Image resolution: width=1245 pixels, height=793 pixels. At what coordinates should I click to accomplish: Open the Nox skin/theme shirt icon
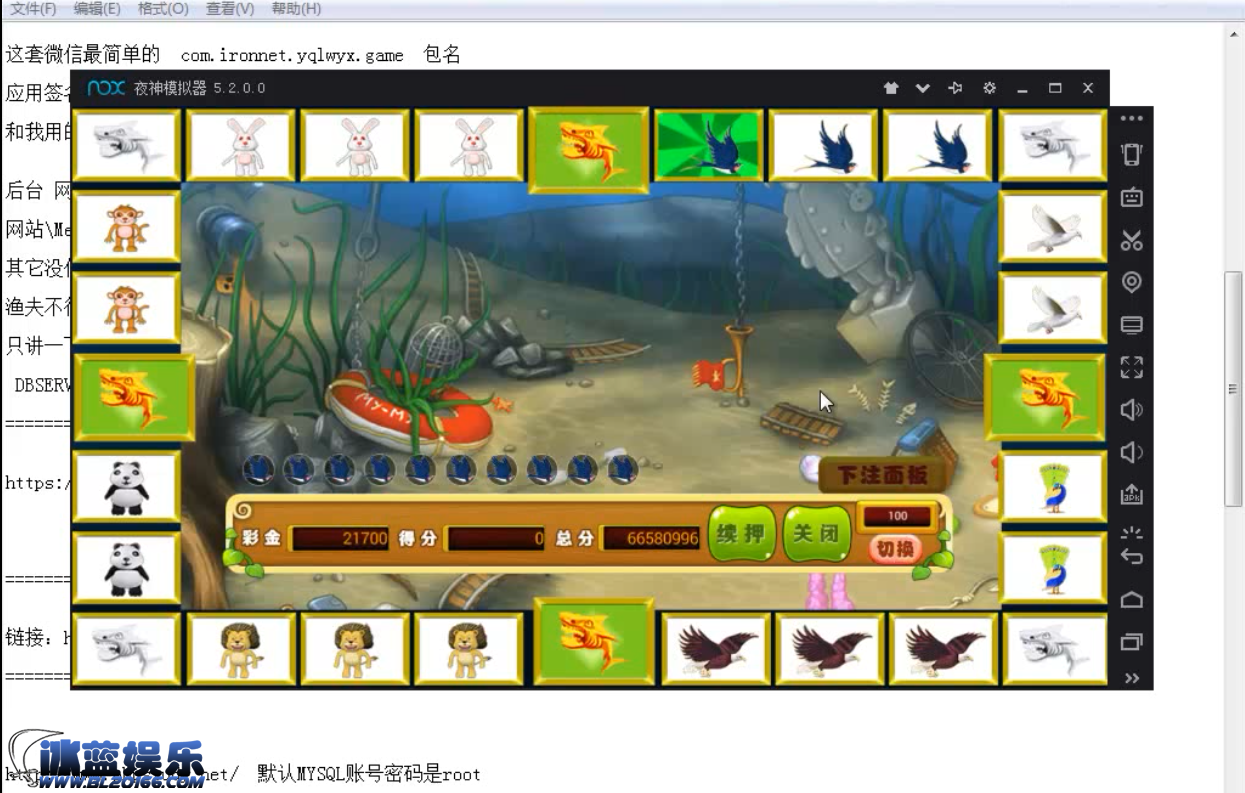[891, 88]
